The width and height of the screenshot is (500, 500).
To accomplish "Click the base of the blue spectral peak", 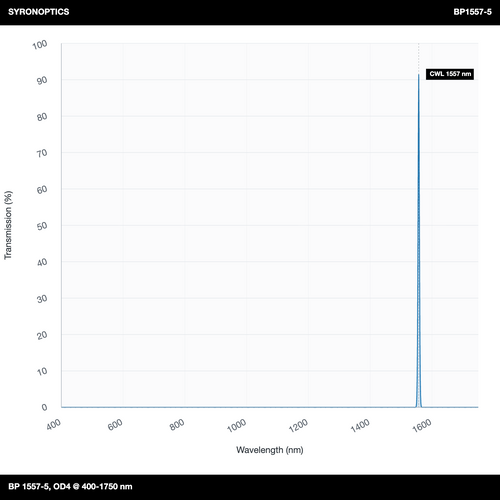I will (x=419, y=404).
